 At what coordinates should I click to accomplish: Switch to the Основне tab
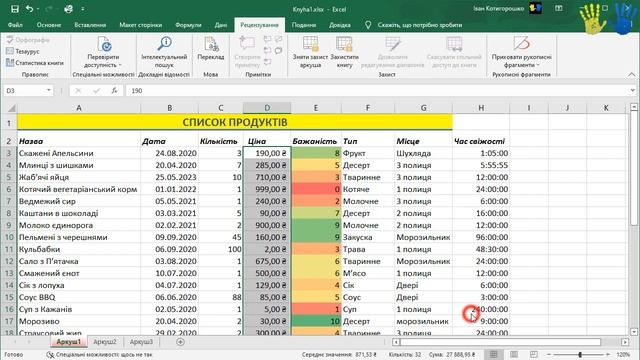pyautogui.click(x=49, y=25)
